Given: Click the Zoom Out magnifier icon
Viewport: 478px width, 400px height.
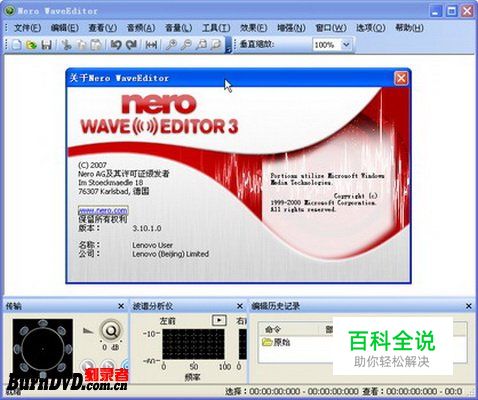Looking at the screenshot, I should coord(186,45).
